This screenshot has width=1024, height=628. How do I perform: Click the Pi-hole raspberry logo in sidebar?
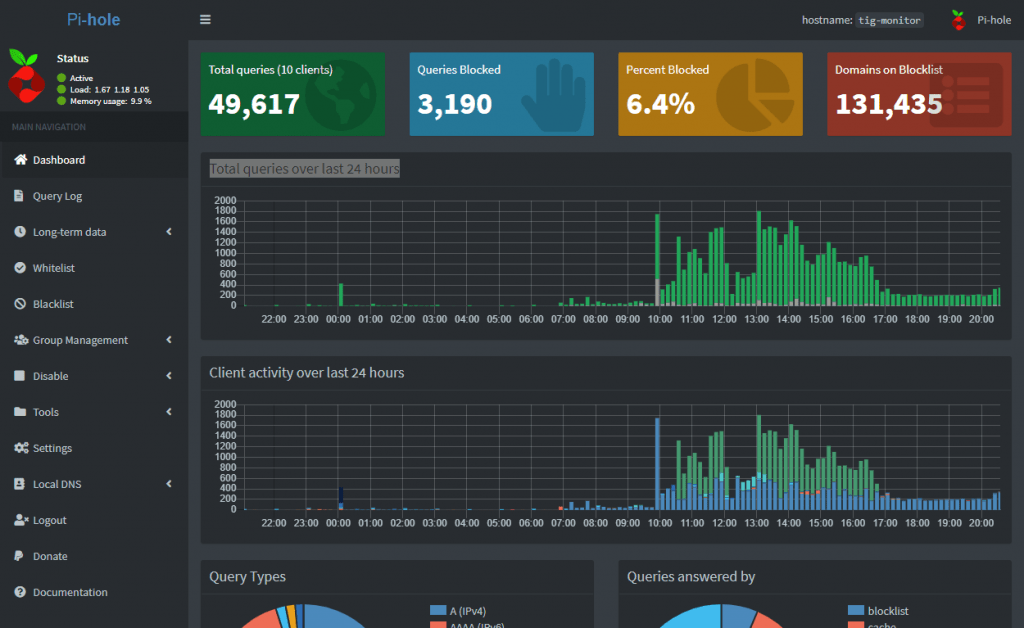click(x=25, y=76)
